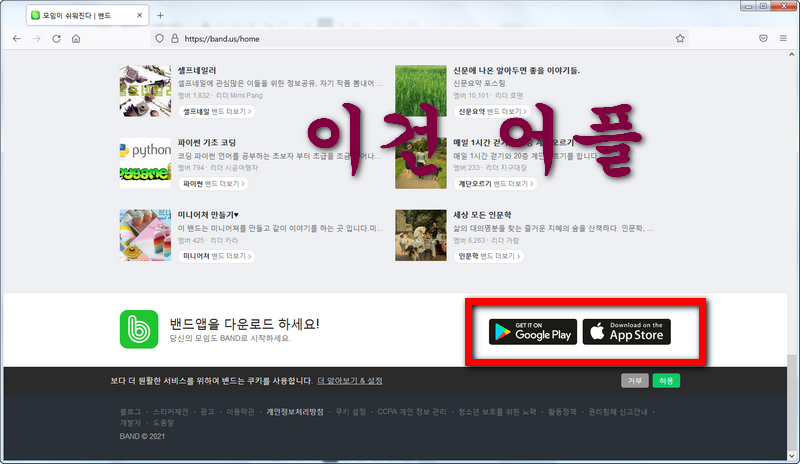The height and width of the screenshot is (464, 800).
Task: Open the 스티커제안 footer link
Action: click(170, 412)
